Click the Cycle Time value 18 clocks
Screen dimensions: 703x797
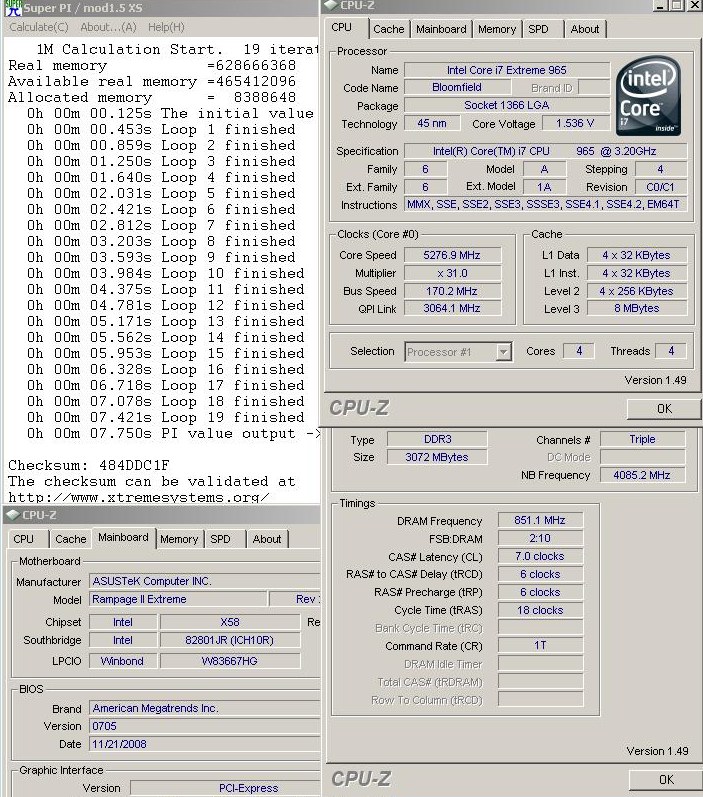pos(540,610)
